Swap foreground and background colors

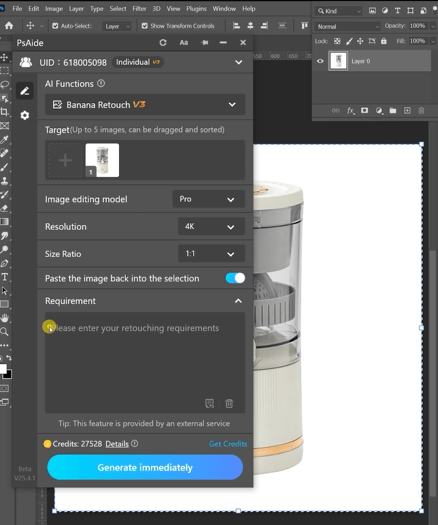pos(9,358)
